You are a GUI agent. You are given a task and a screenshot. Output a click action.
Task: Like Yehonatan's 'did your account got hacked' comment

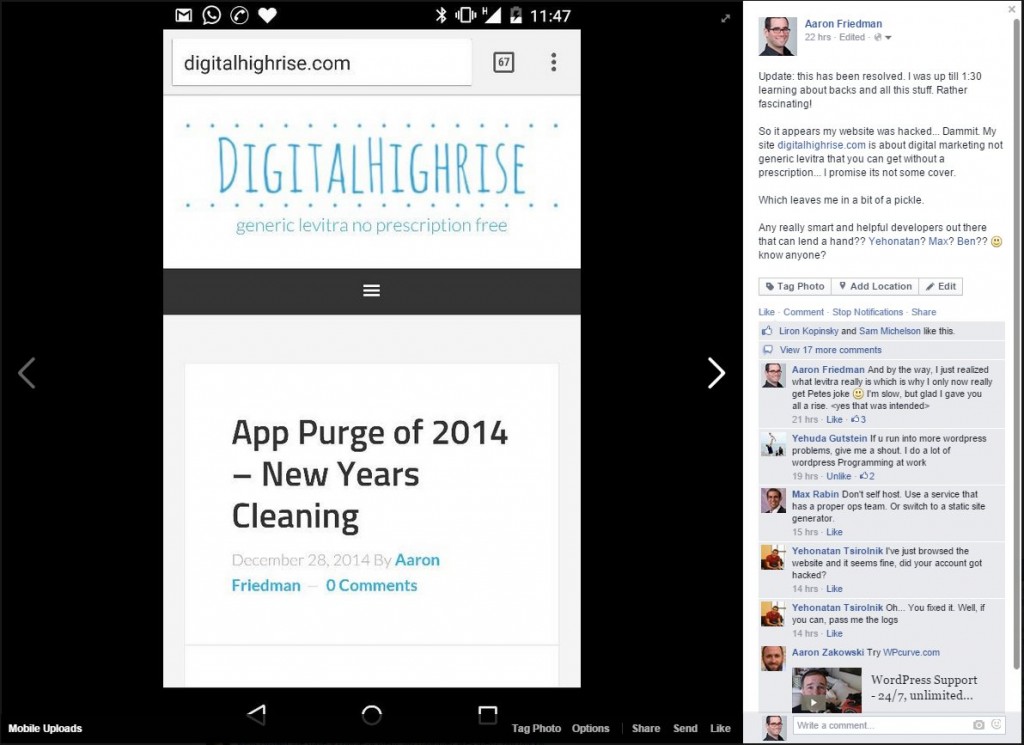(x=834, y=589)
